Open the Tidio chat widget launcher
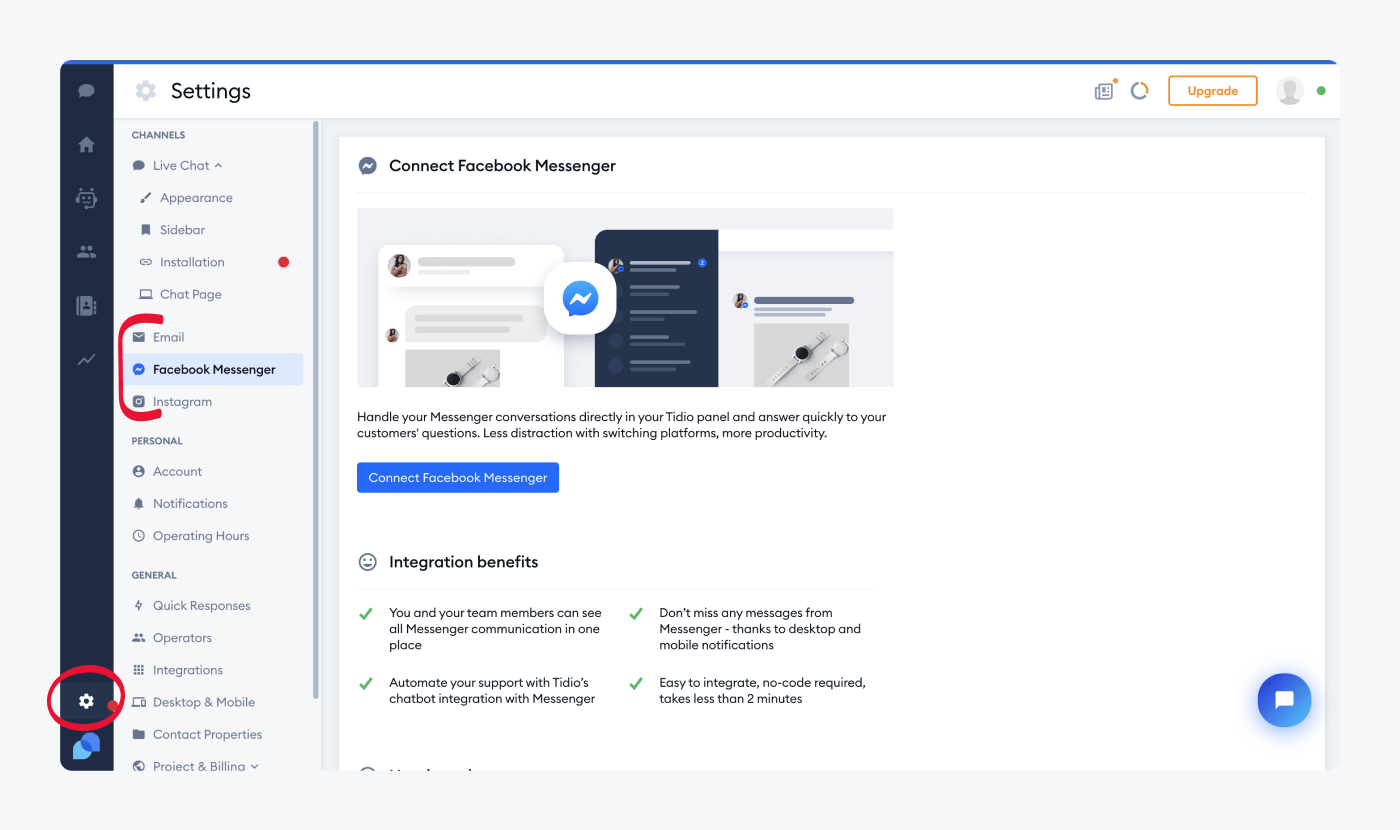Image resolution: width=1400 pixels, height=830 pixels. (1284, 700)
